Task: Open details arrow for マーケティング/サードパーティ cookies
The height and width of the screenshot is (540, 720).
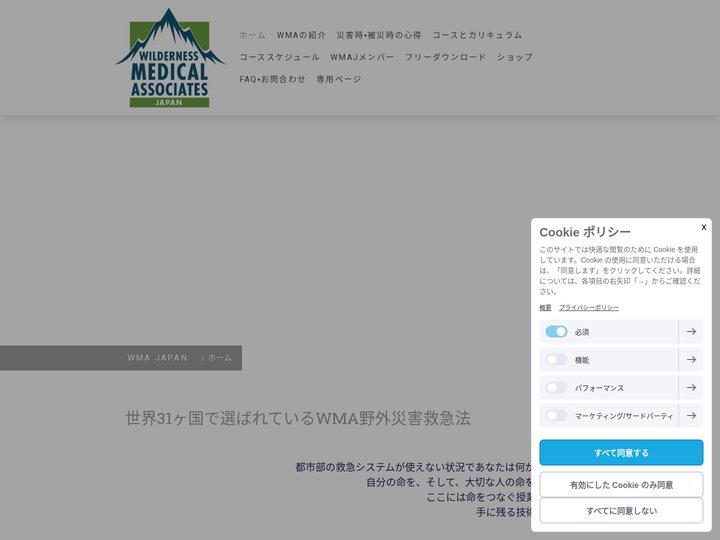Action: pos(691,416)
